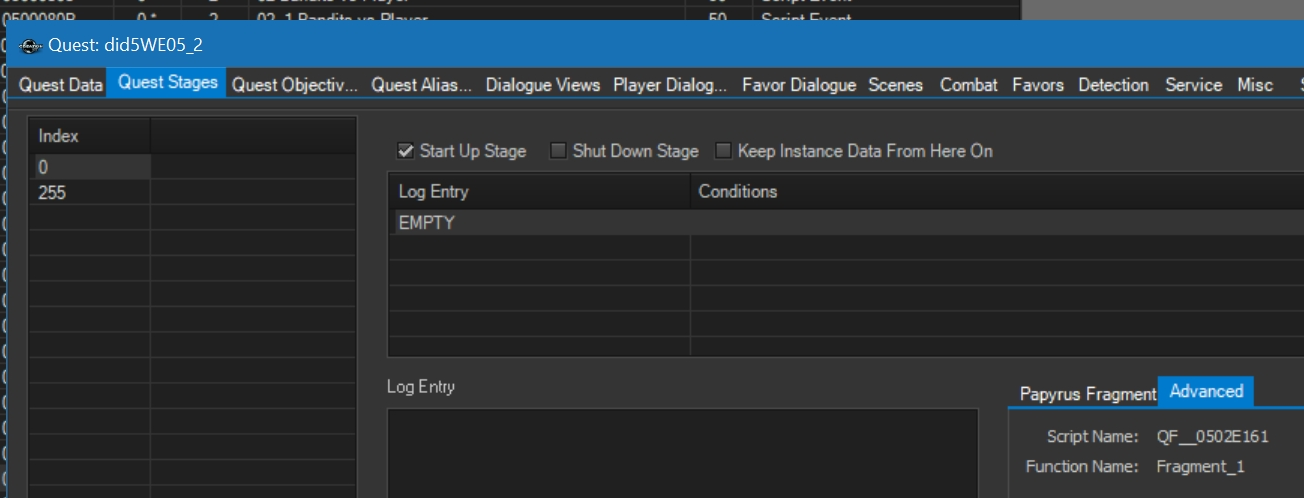Open the Player Dialogue tab
This screenshot has height=498, width=1304.
click(670, 85)
